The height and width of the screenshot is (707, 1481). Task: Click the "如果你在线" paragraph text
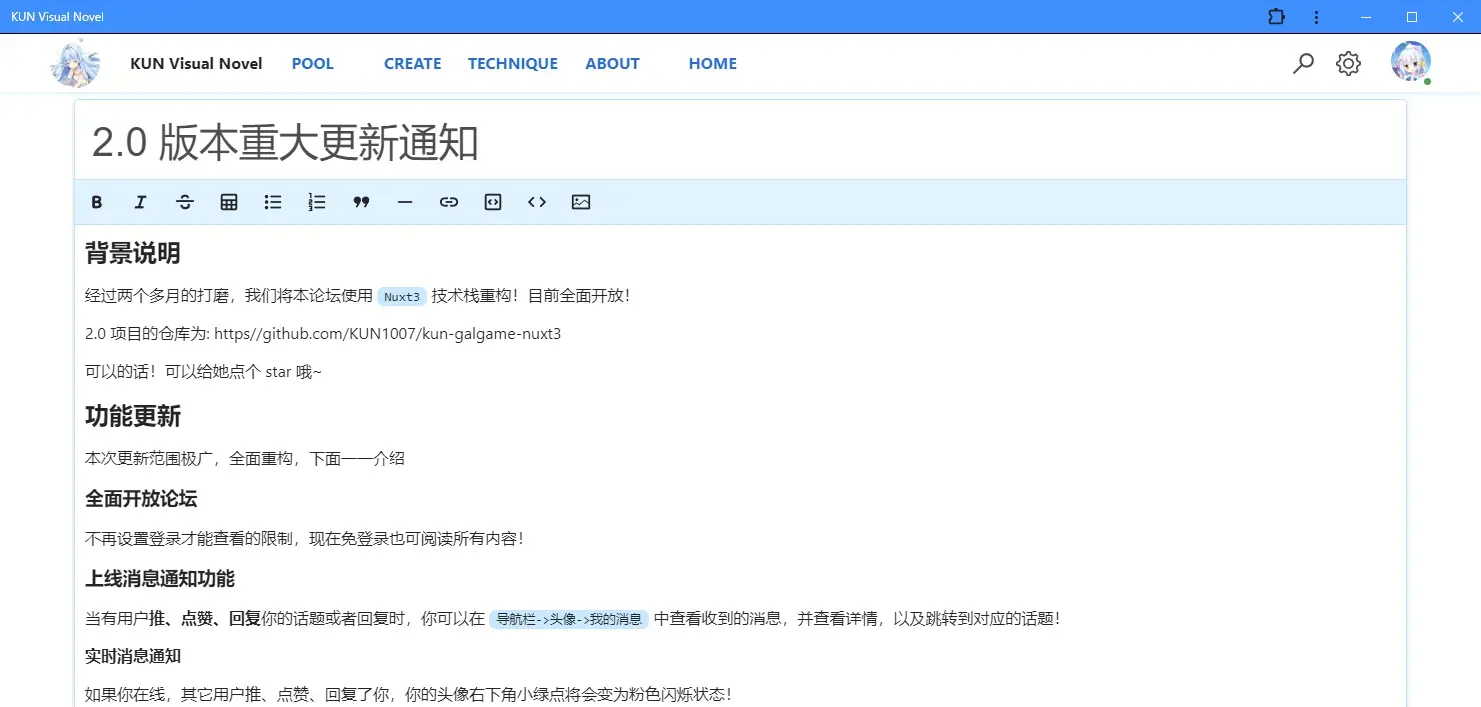pos(408,694)
